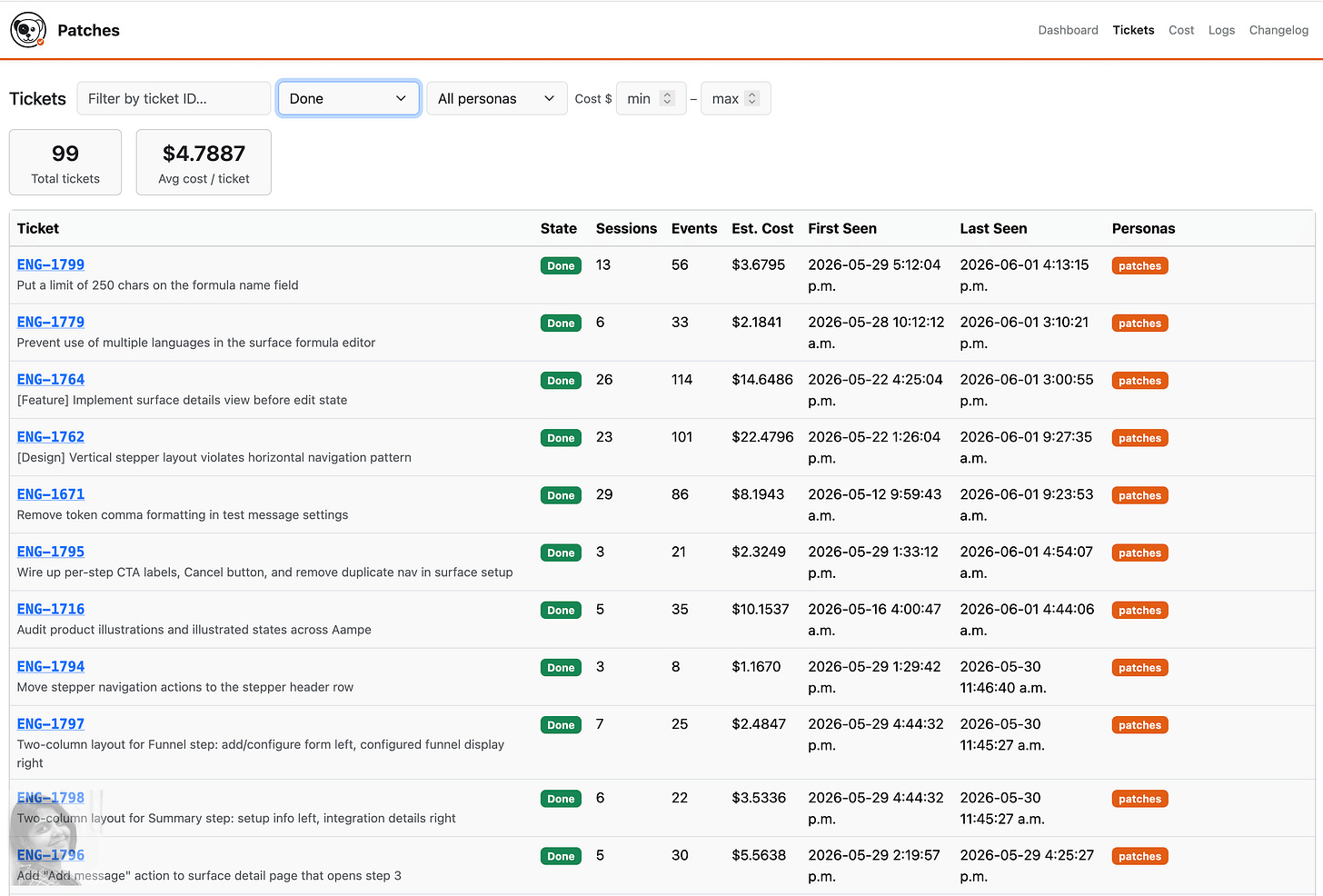Switch to the Logs page
1323x896 pixels.
point(1221,30)
